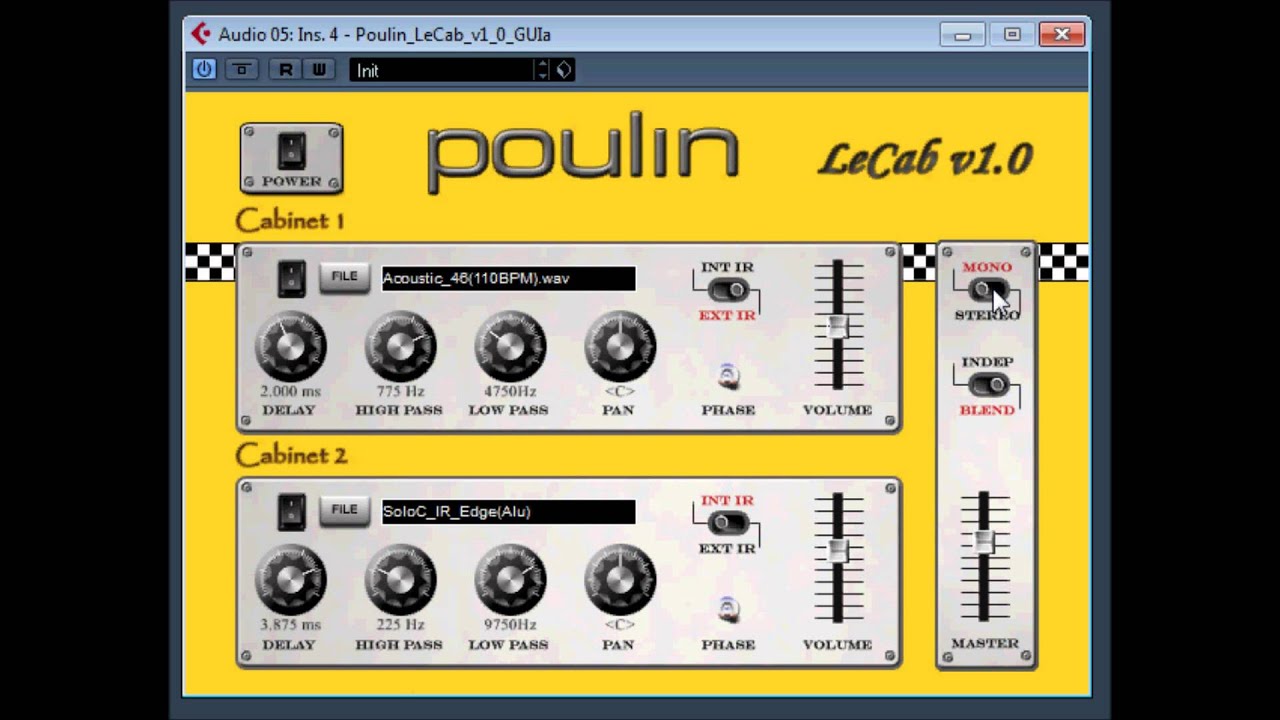Screen dimensions: 1280x720
Task: Click the SoloC_IR_Edge(Alu) file display
Action: (508, 511)
